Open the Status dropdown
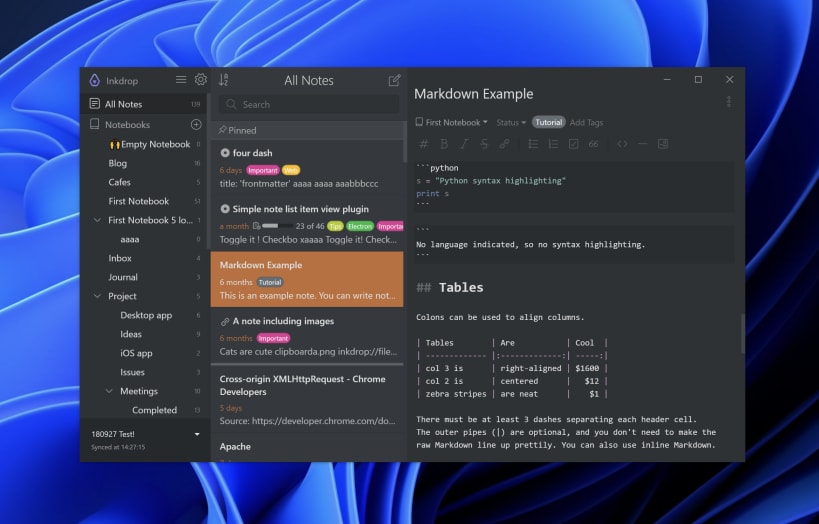This screenshot has width=819, height=524. point(511,122)
